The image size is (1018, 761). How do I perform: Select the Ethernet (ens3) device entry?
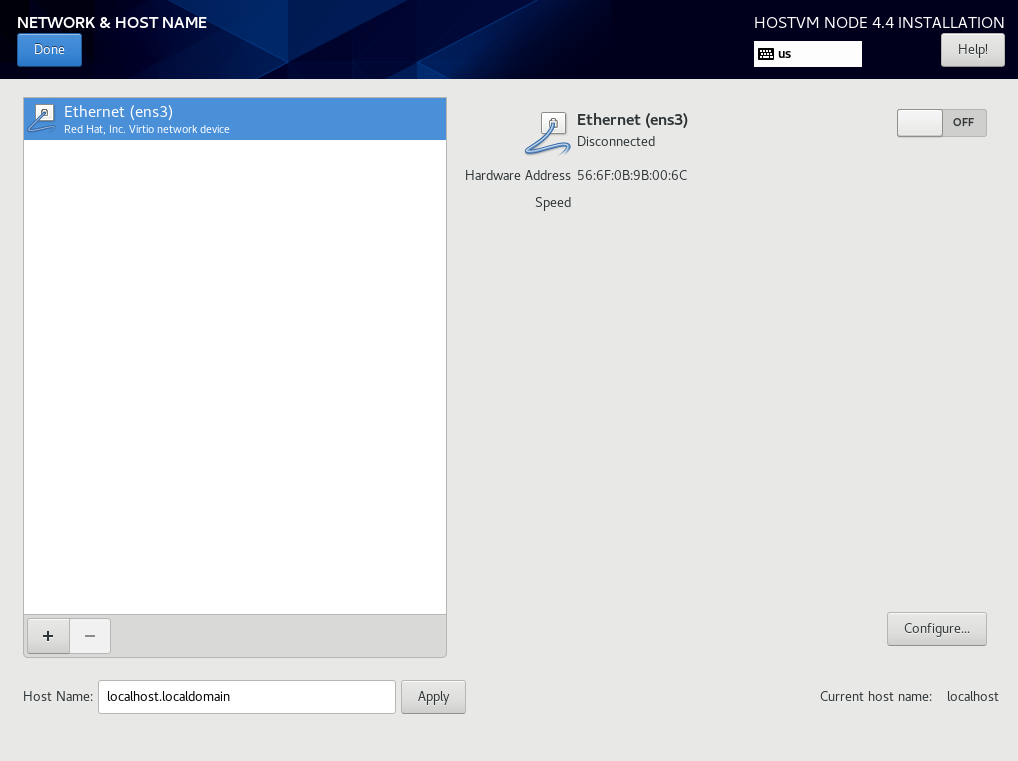pos(235,119)
